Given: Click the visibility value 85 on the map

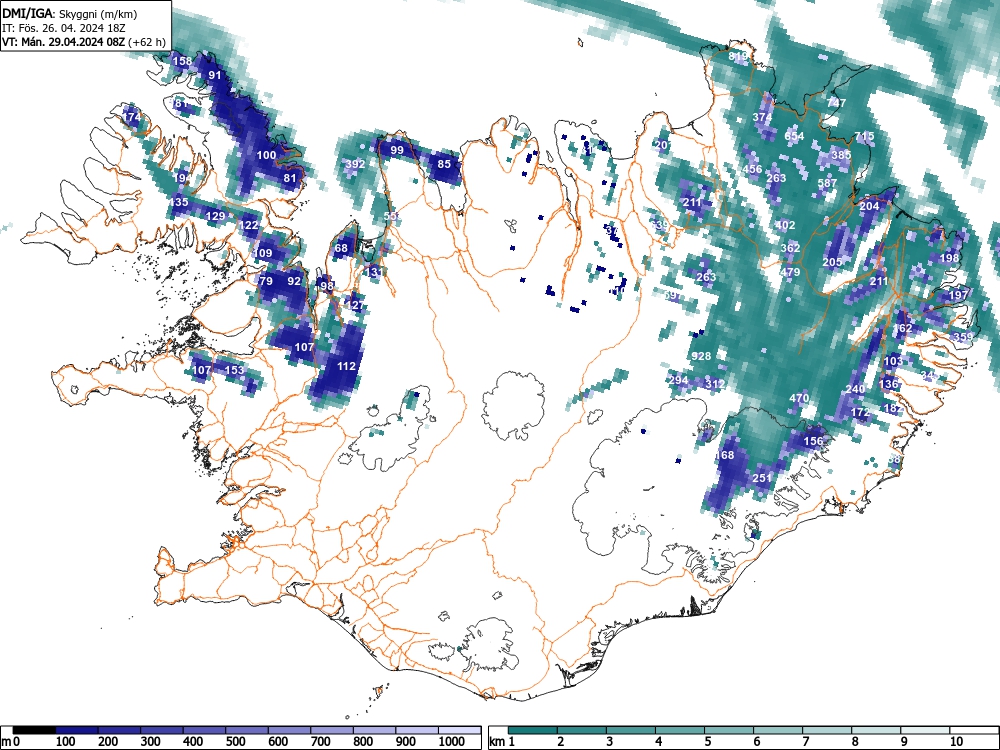Looking at the screenshot, I should [x=444, y=164].
